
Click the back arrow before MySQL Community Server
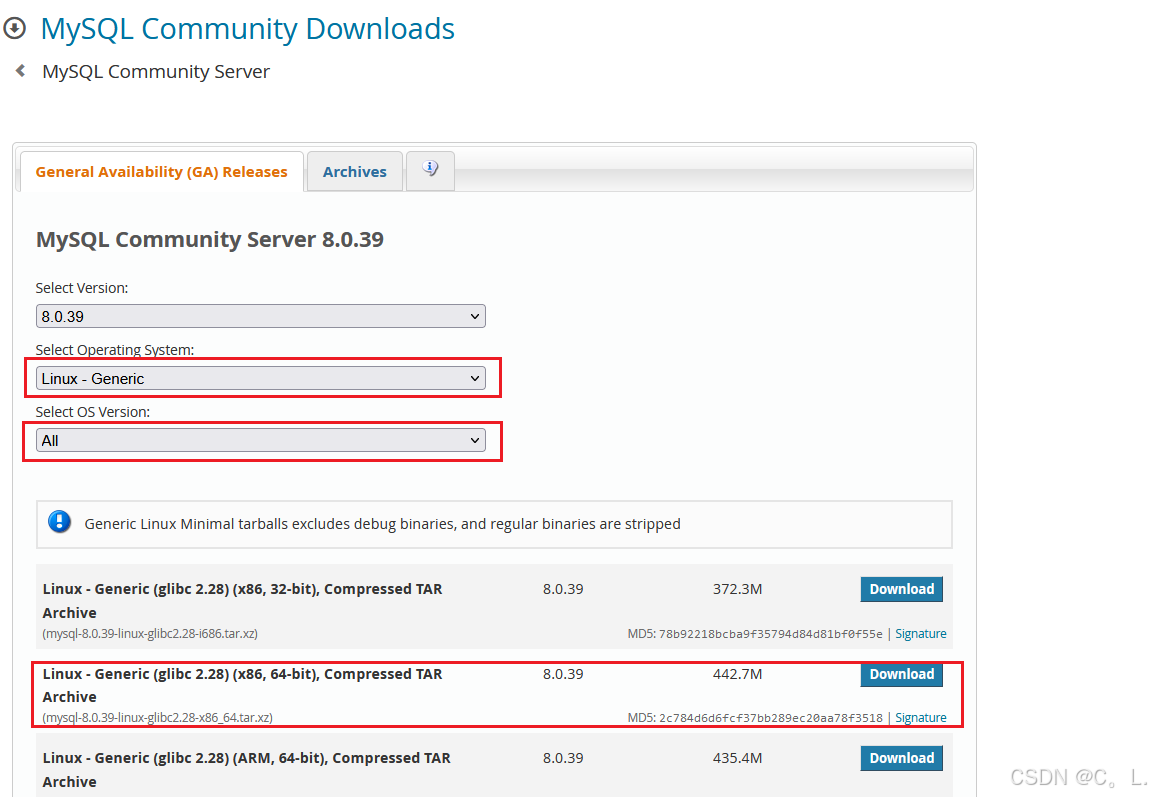pos(21,71)
